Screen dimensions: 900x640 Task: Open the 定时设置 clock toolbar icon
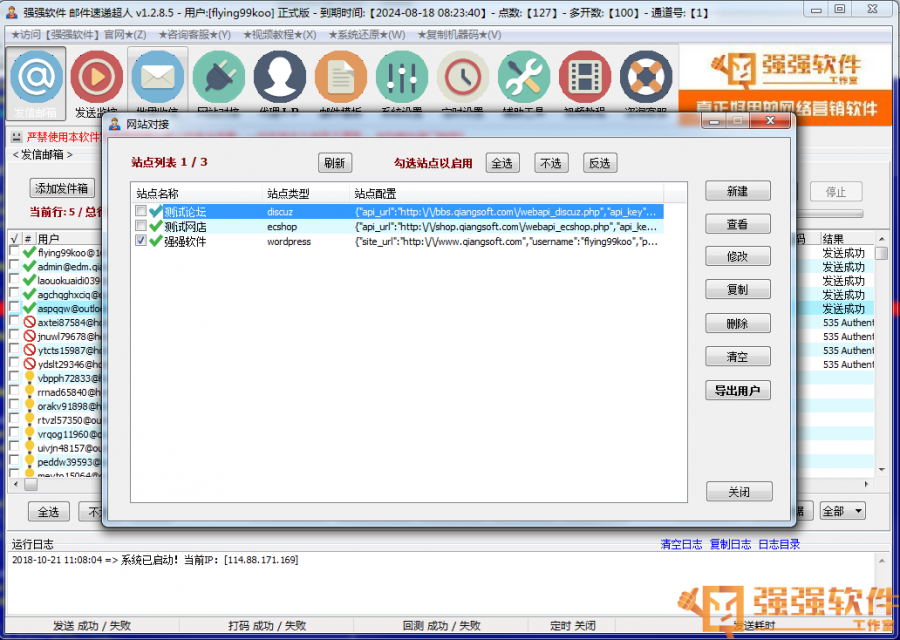[x=463, y=77]
